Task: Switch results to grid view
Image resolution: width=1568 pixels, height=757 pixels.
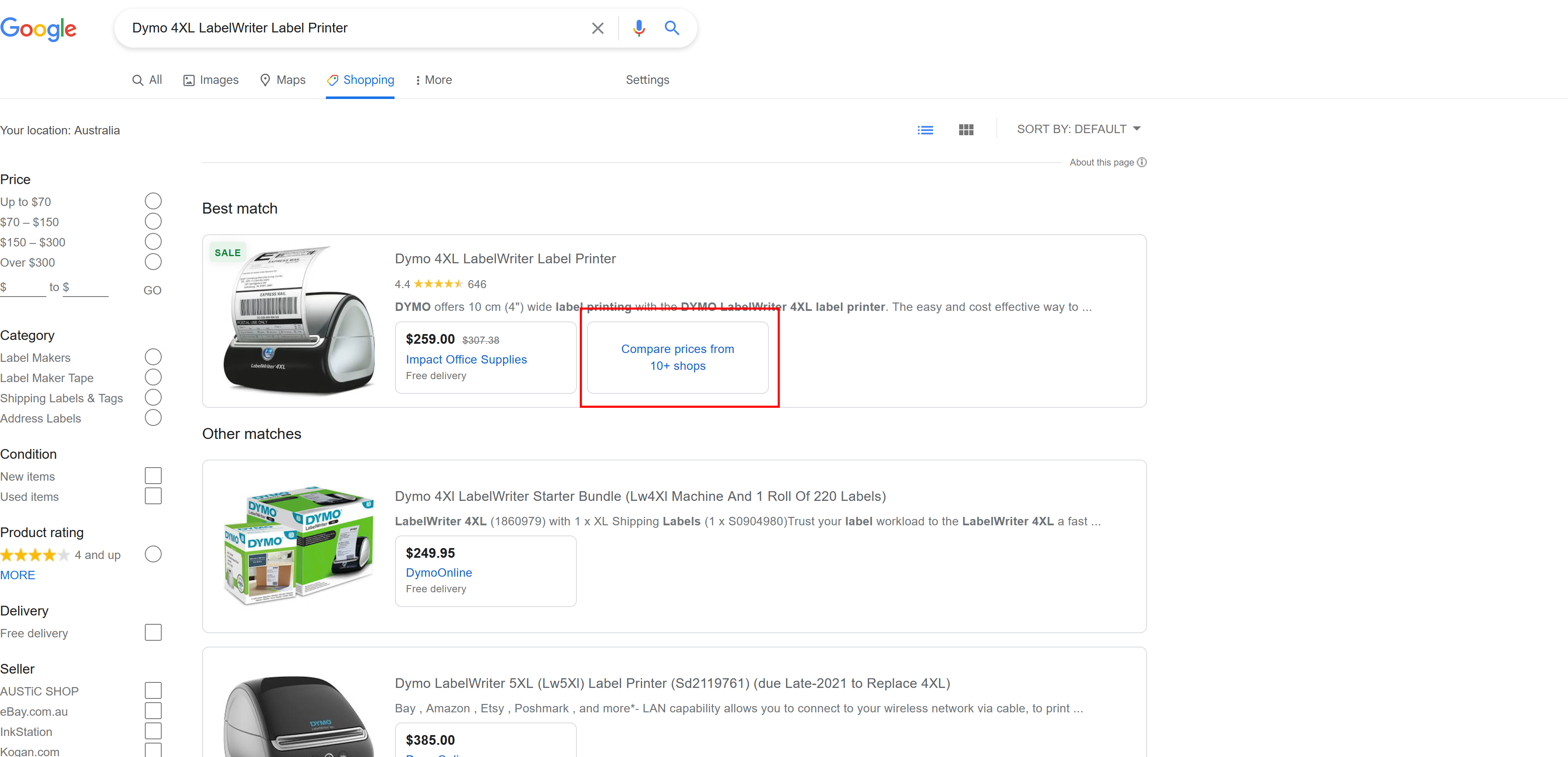Action: [966, 129]
